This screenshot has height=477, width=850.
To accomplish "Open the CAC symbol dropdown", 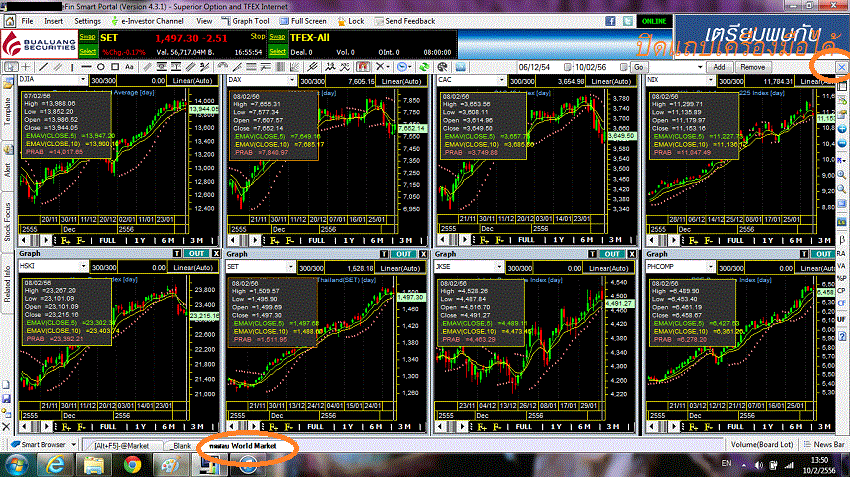I will 500,80.
